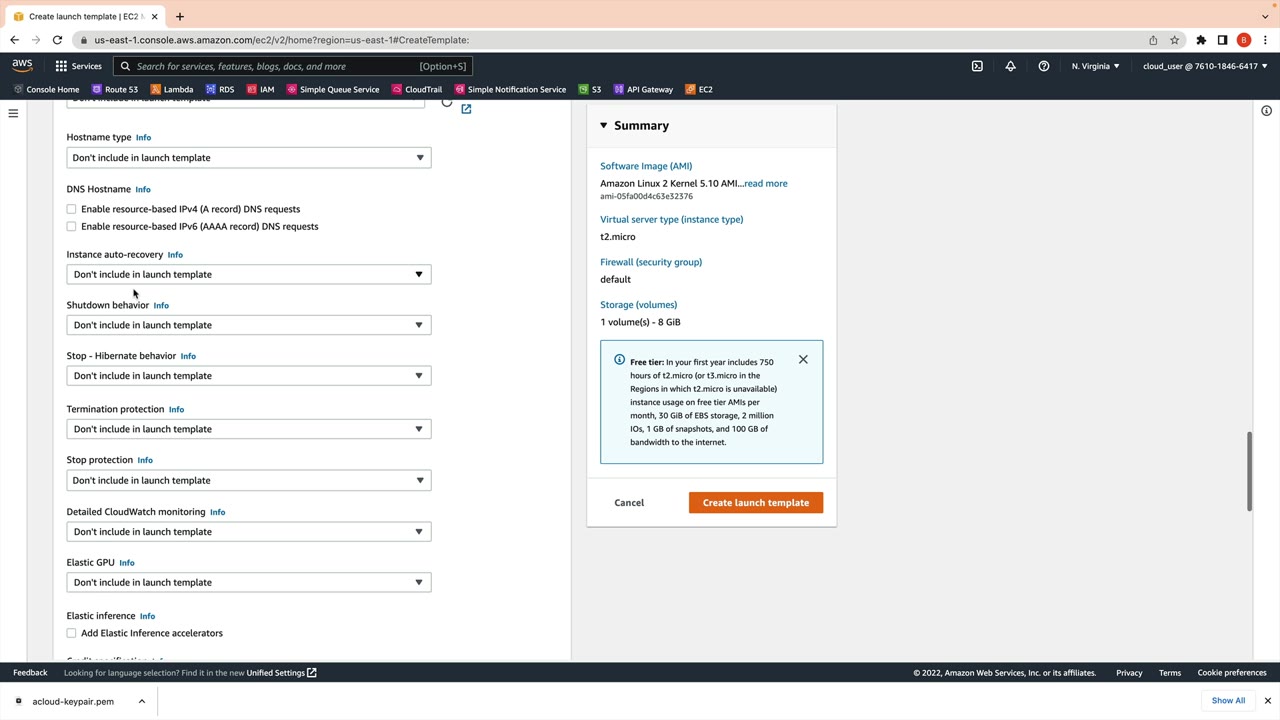
Task: Click Feedback in the footer
Action: (x=30, y=673)
